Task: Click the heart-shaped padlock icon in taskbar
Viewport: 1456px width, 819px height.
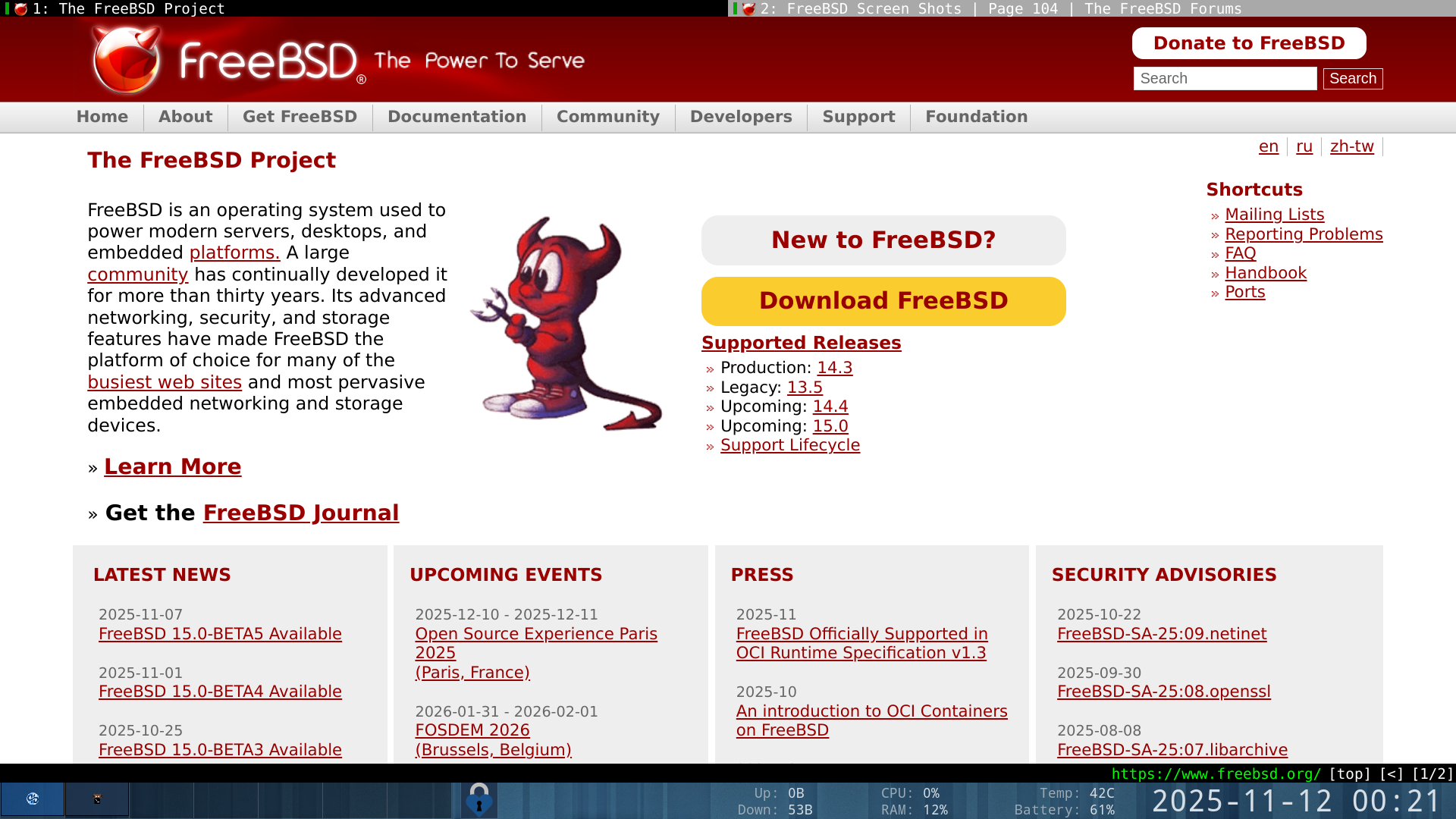Action: (x=479, y=799)
